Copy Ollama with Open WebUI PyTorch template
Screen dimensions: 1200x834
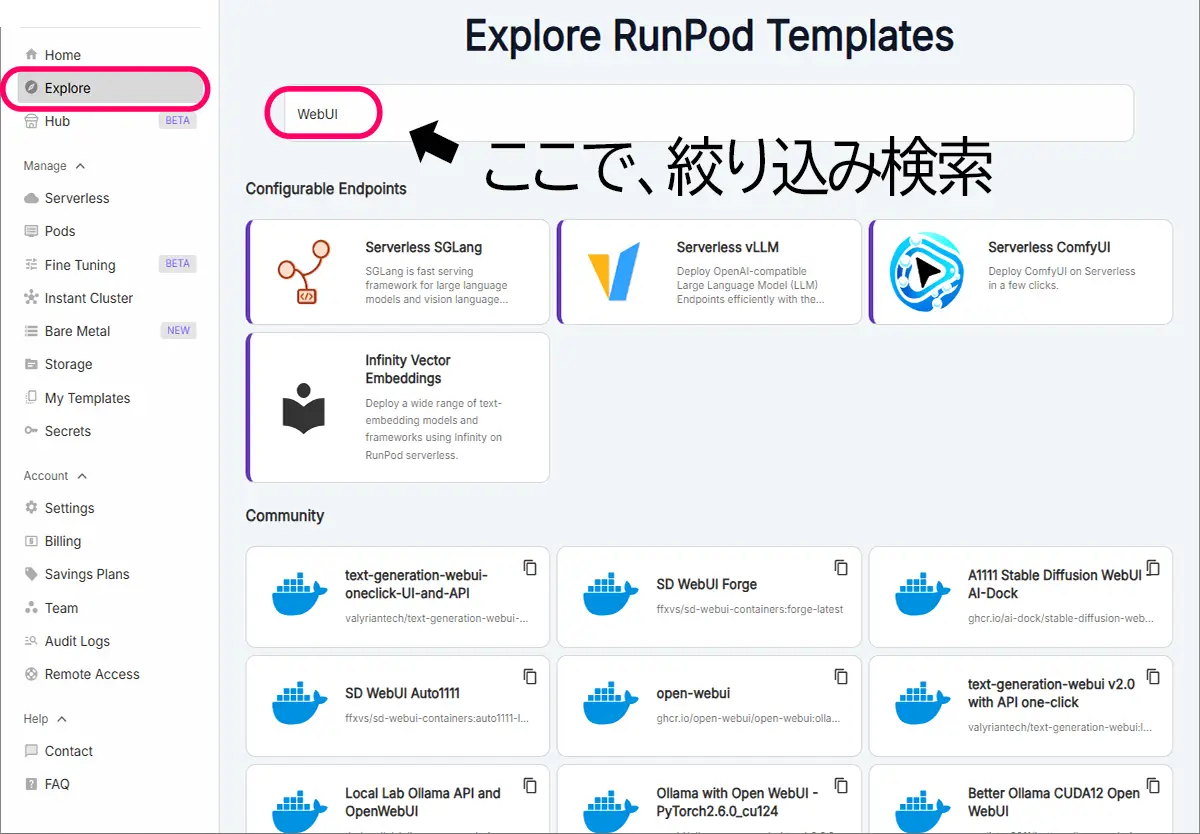point(841,785)
